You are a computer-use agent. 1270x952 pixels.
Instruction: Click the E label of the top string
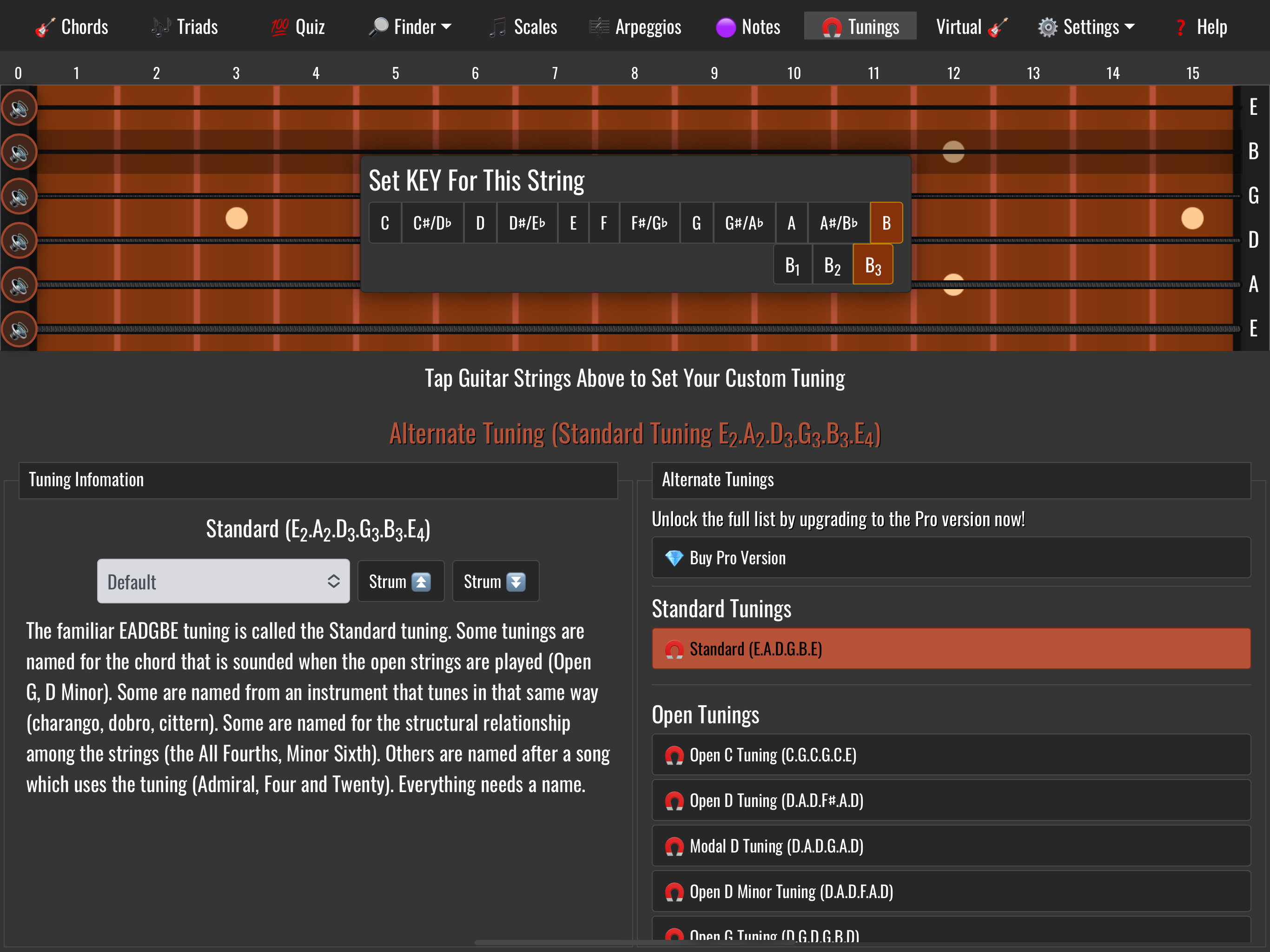(x=1253, y=107)
